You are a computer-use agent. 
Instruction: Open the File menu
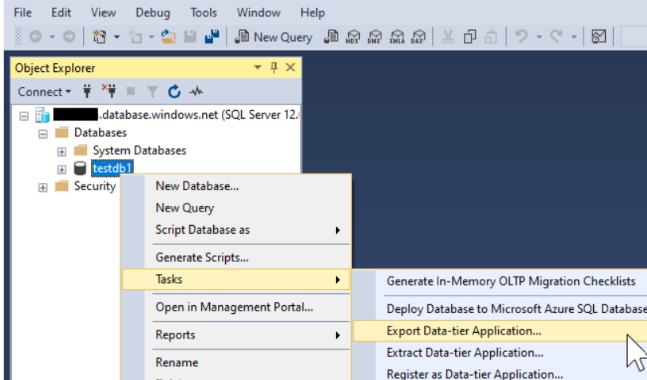(23, 13)
